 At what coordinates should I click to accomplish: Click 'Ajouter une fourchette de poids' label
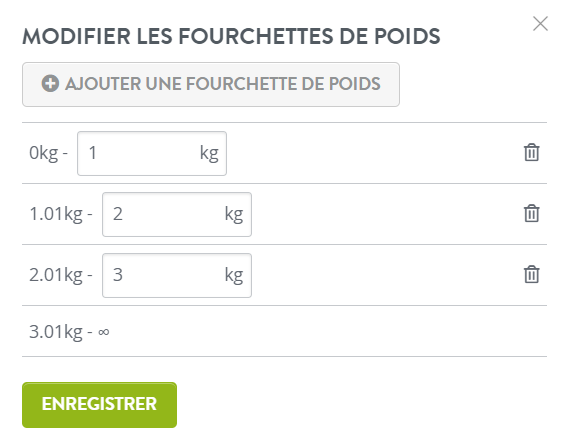pyautogui.click(x=223, y=84)
